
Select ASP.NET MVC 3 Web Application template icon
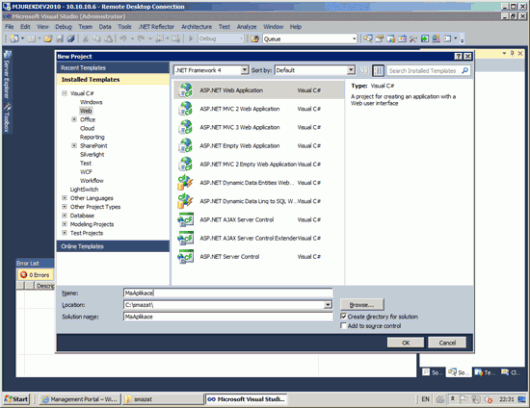point(186,127)
